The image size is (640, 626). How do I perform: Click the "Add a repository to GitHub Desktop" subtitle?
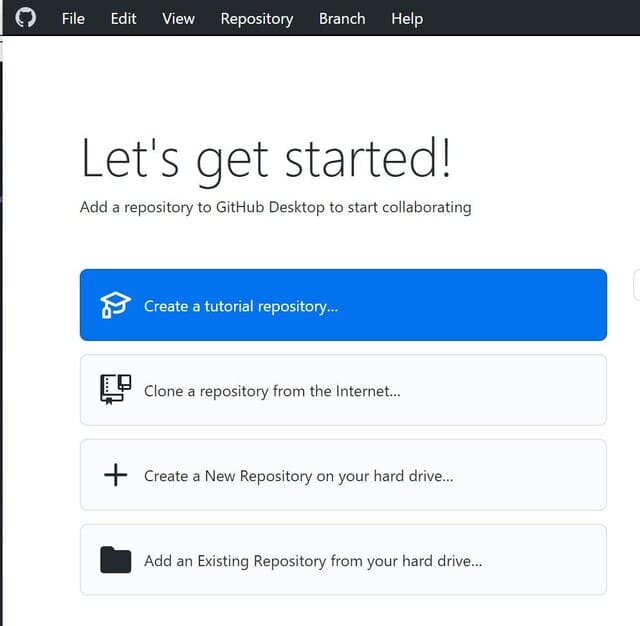click(275, 208)
